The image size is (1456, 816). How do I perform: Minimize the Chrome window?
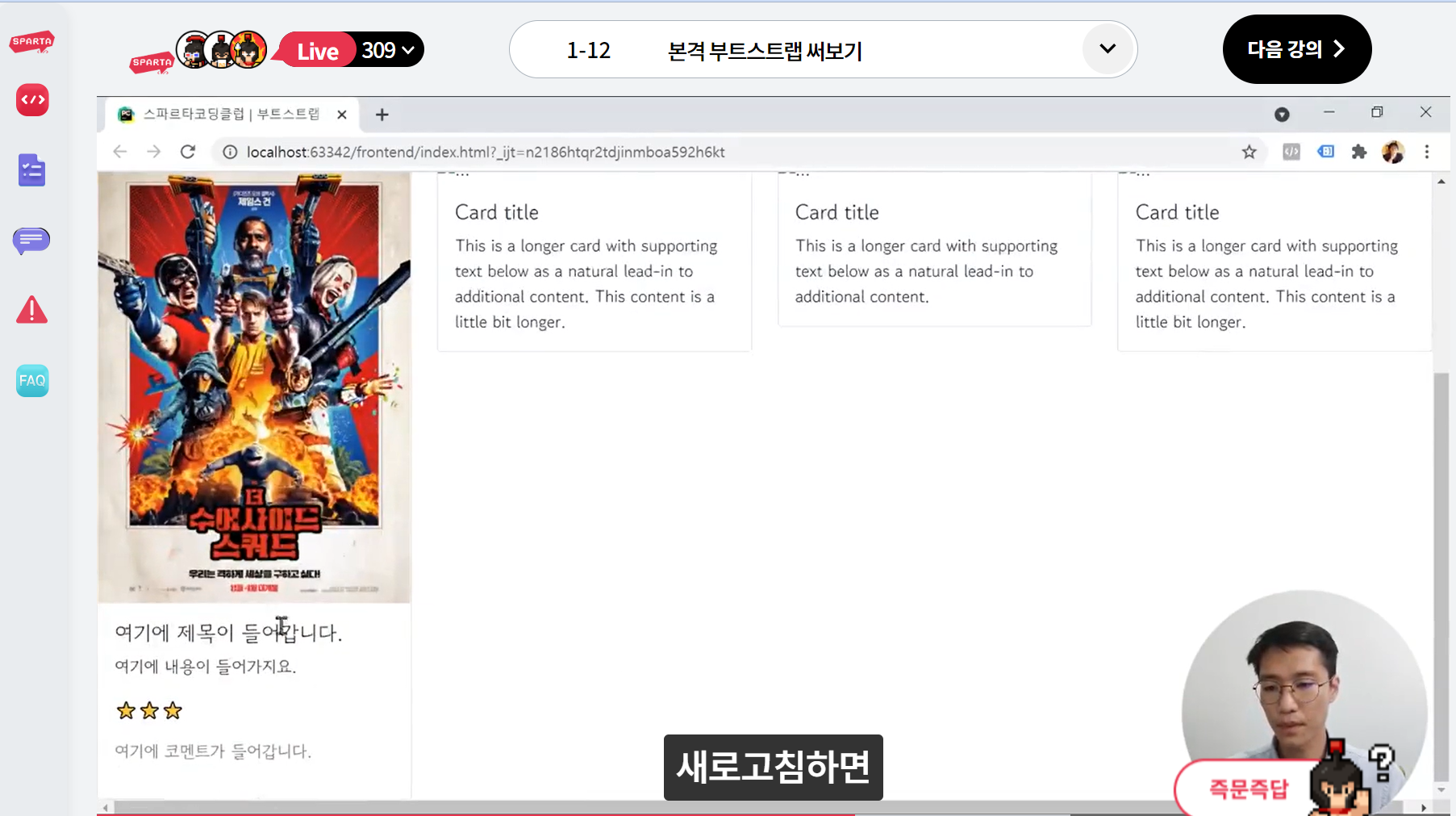tap(1329, 112)
